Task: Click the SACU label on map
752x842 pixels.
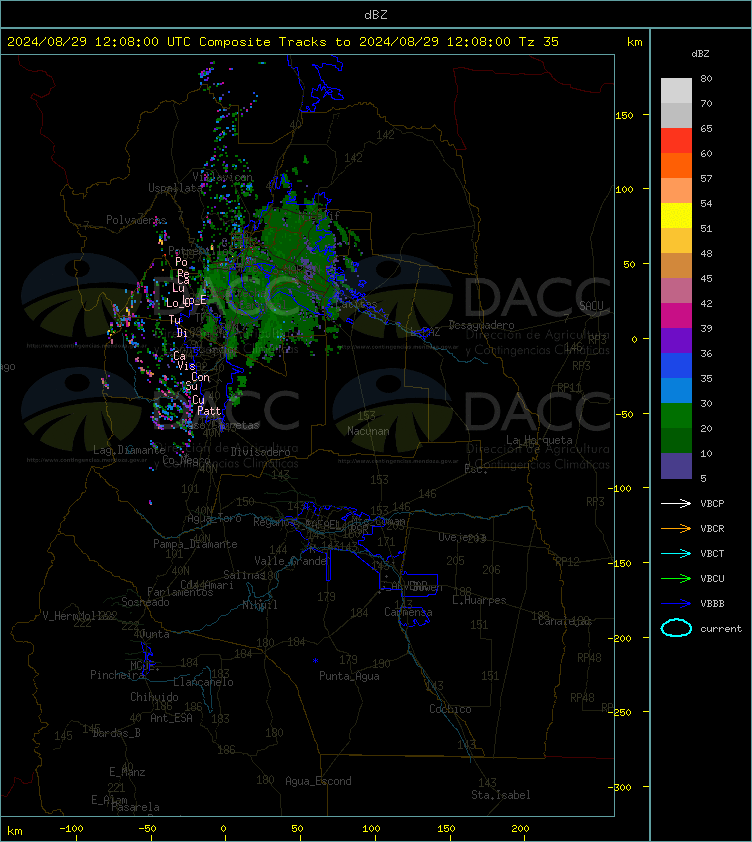Action: click(591, 306)
